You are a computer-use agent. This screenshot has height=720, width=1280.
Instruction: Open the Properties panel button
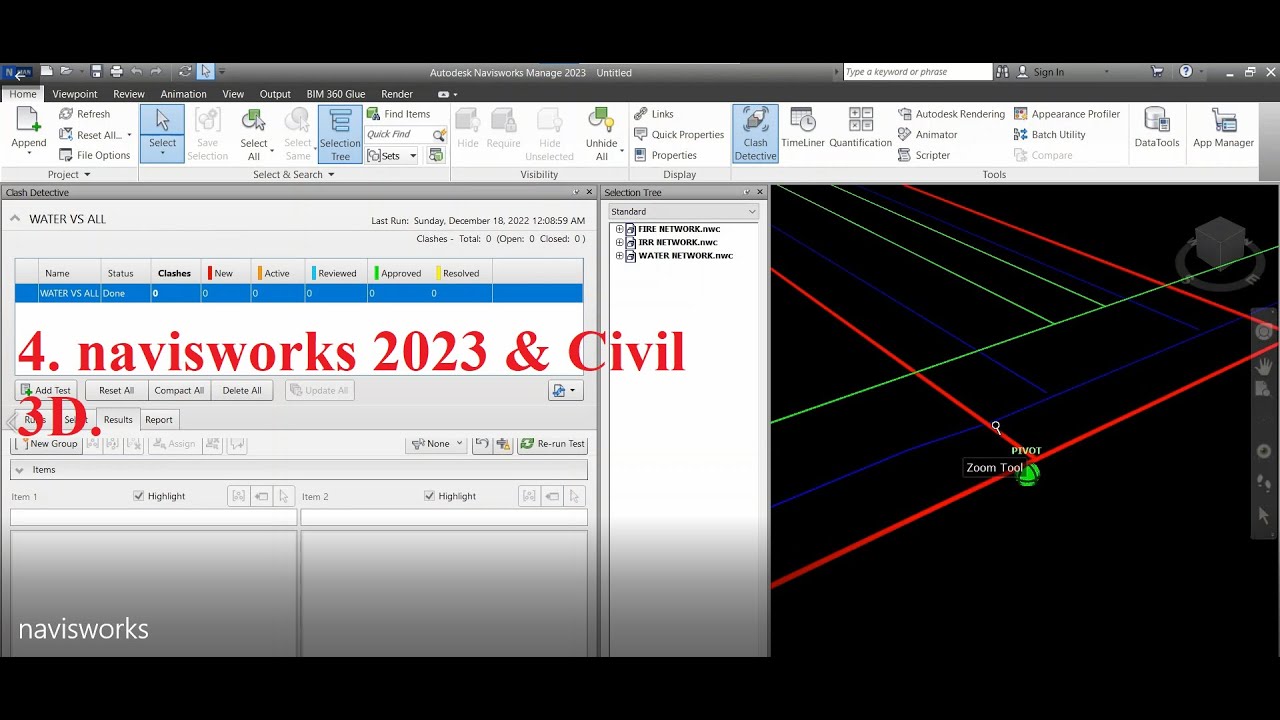click(666, 155)
